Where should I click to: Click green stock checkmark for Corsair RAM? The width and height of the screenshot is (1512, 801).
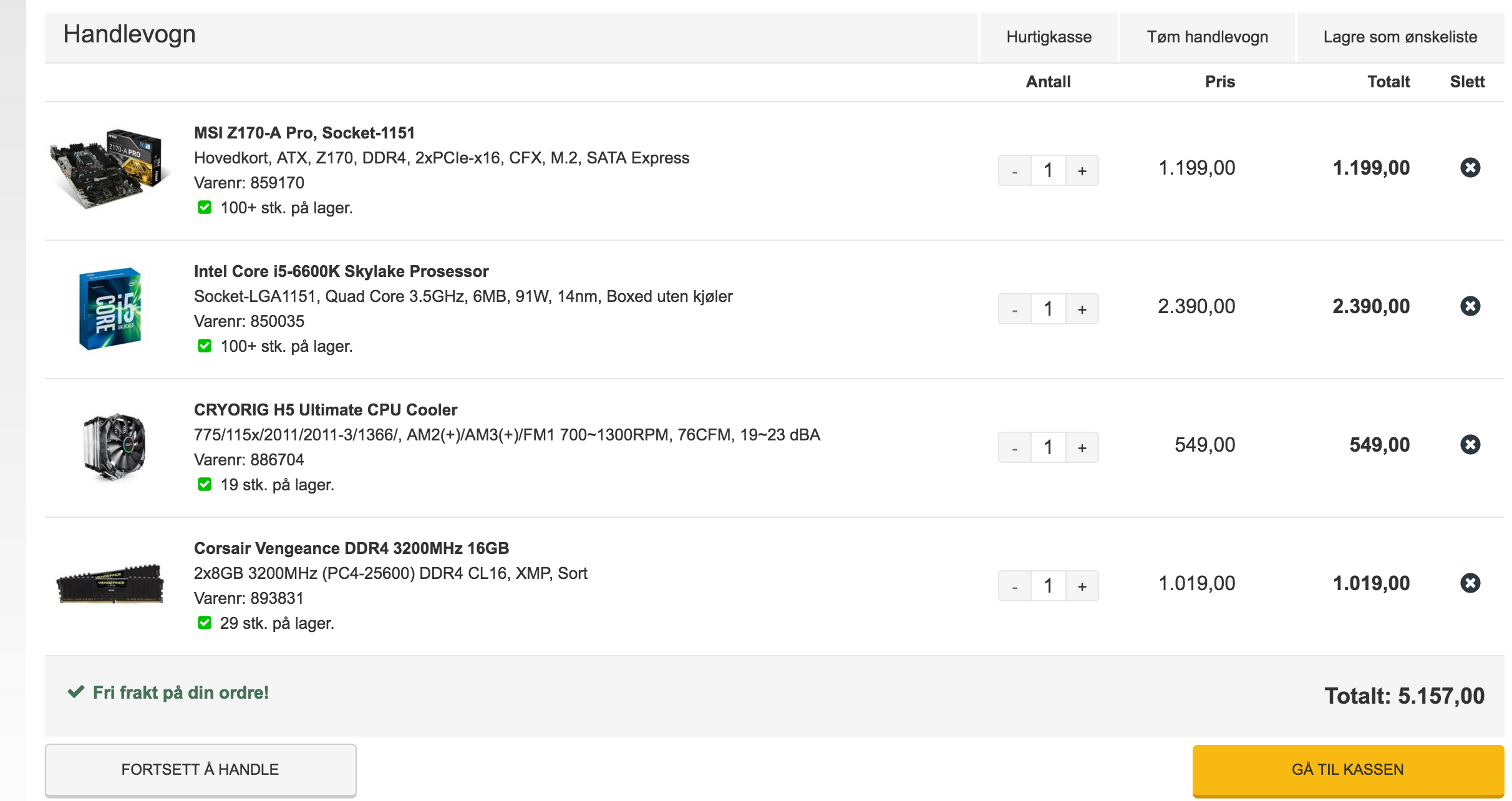[x=205, y=623]
